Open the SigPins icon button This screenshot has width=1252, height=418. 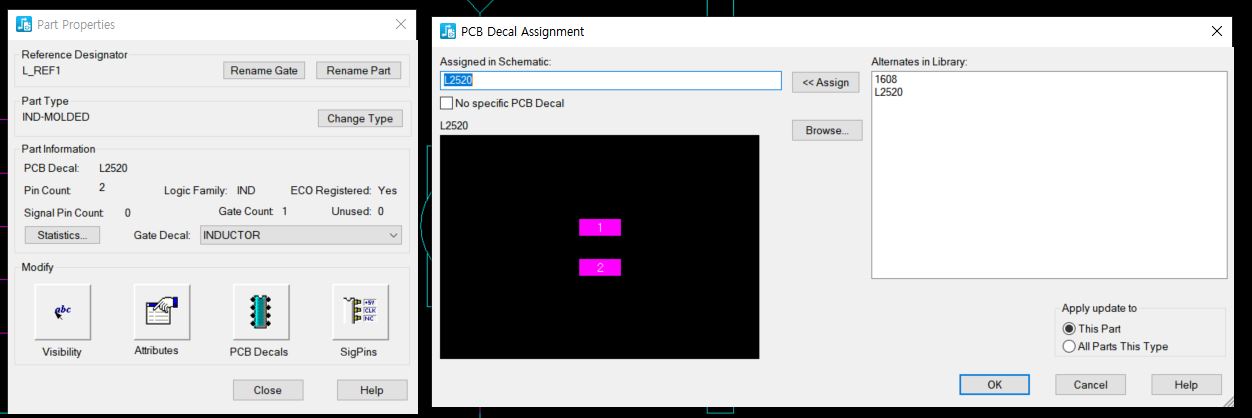click(x=360, y=312)
